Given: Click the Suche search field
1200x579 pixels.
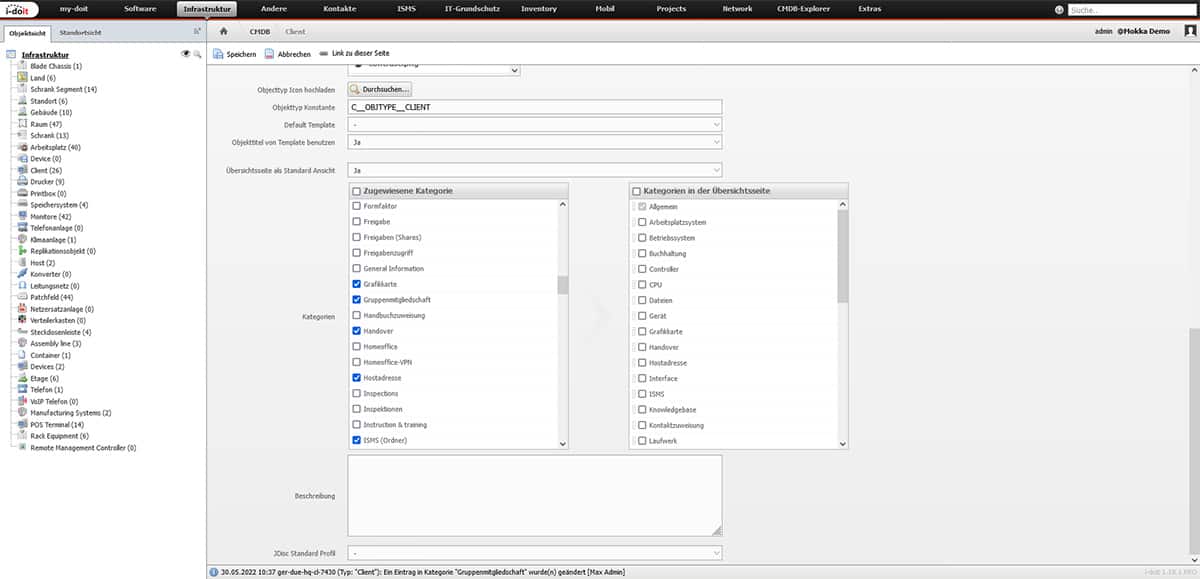Looking at the screenshot, I should pyautogui.click(x=1131, y=9).
